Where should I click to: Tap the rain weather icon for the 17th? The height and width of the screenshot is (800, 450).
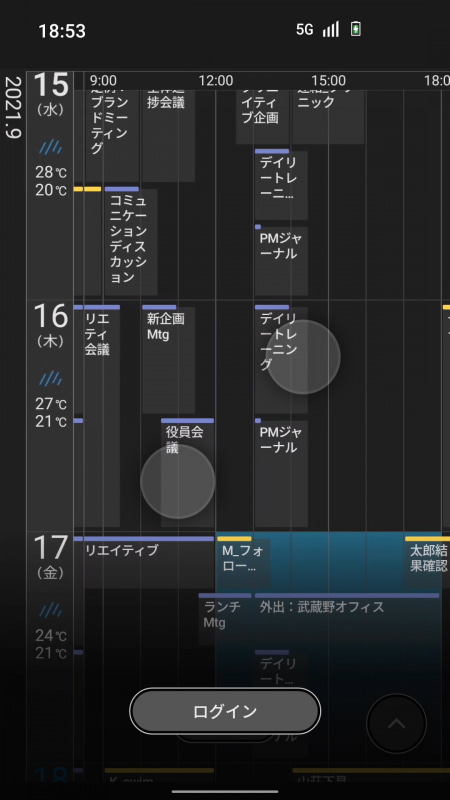click(x=51, y=610)
